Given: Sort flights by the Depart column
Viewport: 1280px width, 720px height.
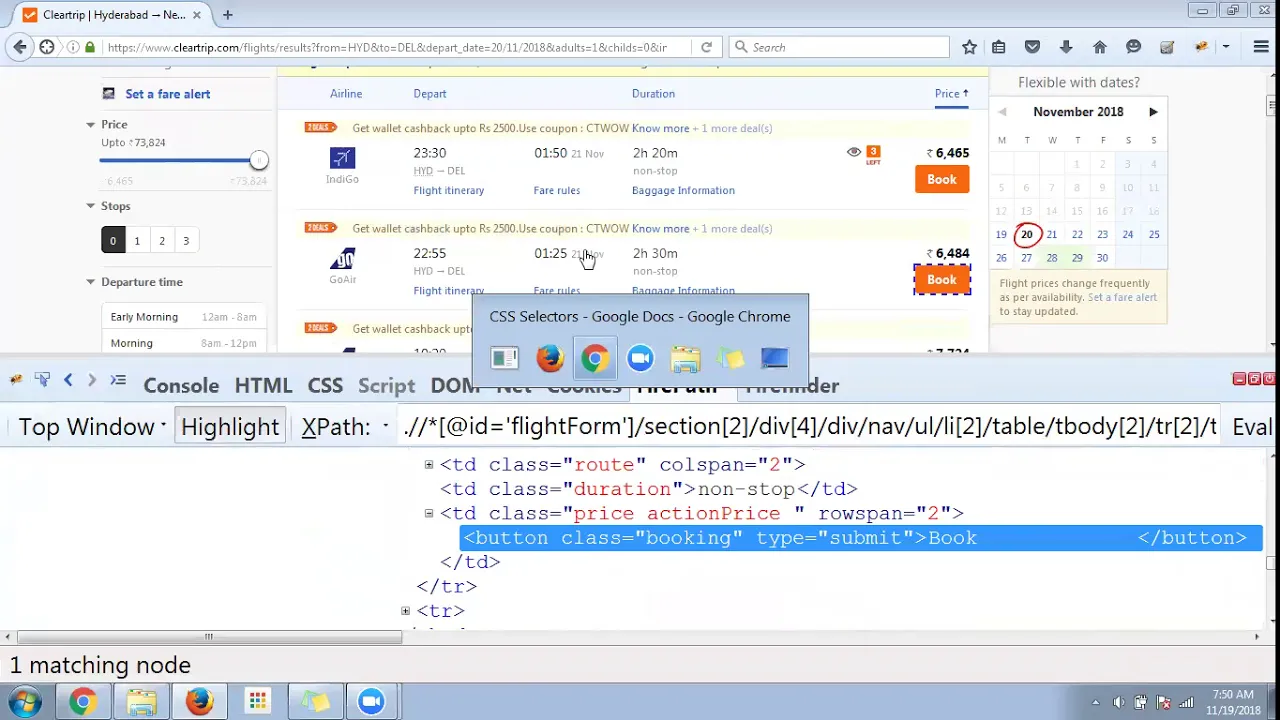Looking at the screenshot, I should coord(430,94).
